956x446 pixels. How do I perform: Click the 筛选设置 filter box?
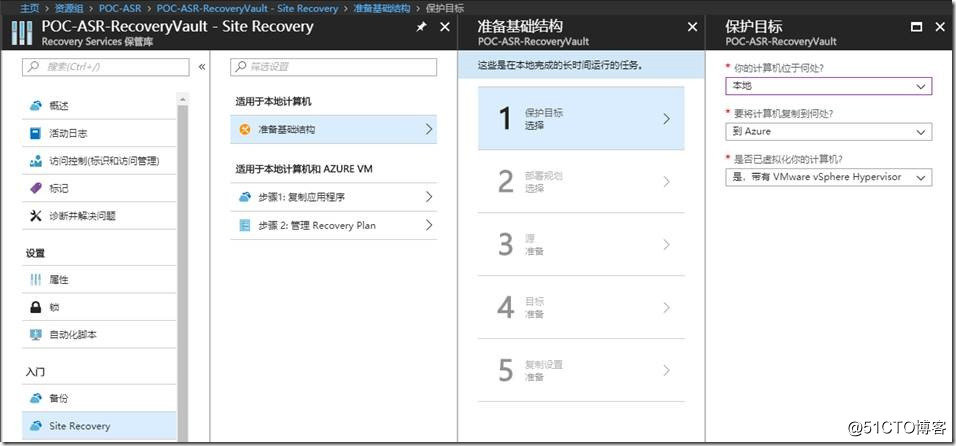(x=334, y=67)
